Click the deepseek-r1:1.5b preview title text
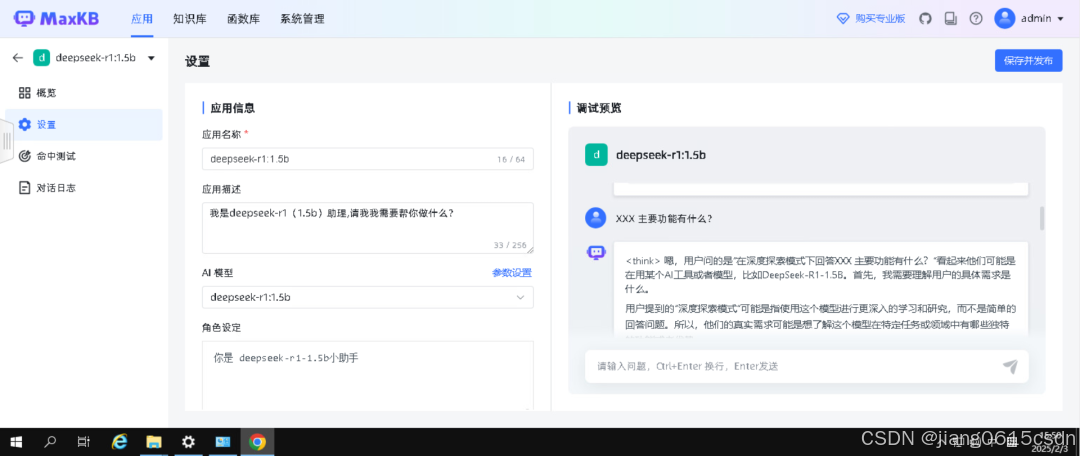The width and height of the screenshot is (1080, 456). (661, 155)
